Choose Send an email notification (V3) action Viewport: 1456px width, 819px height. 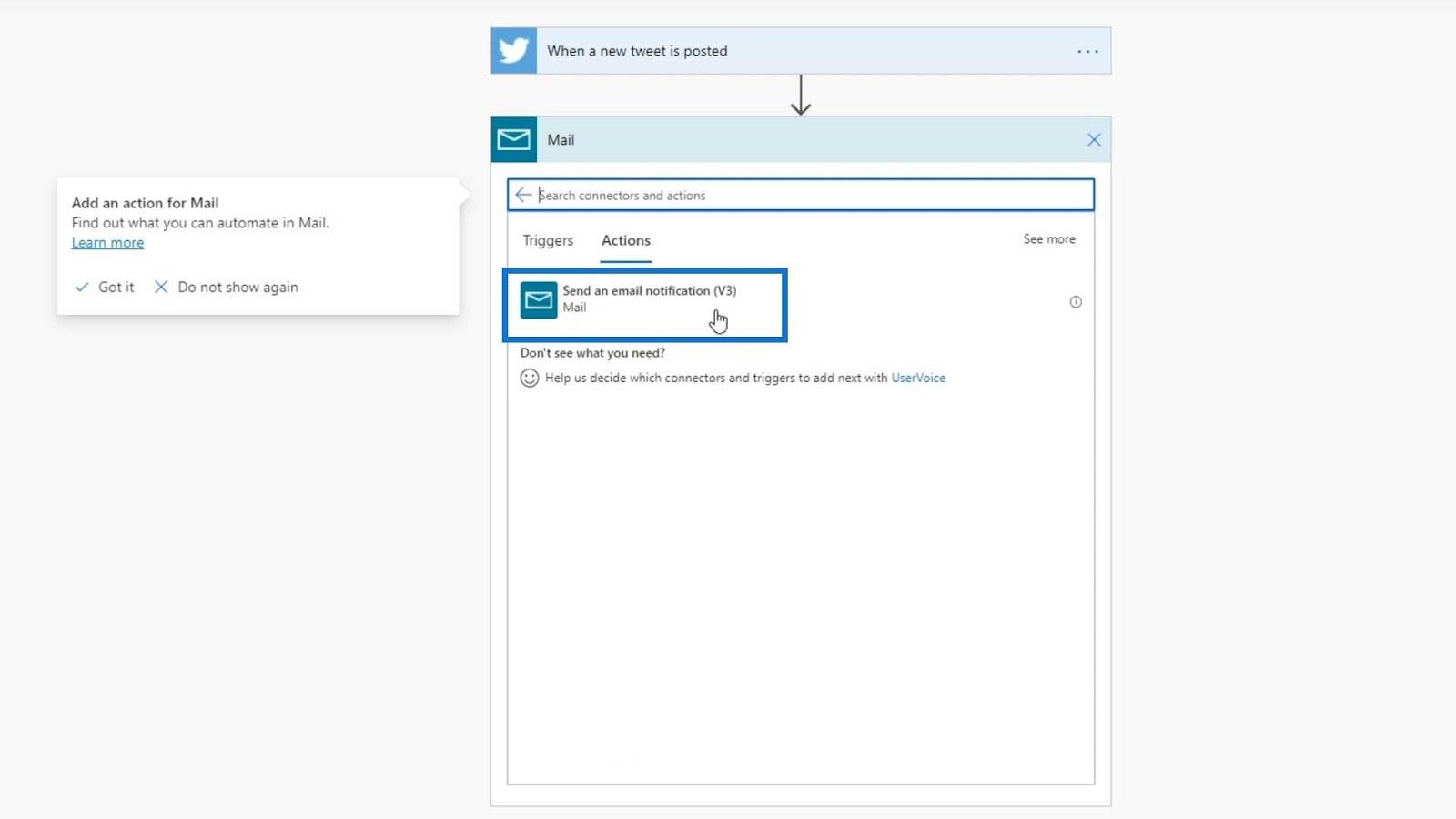[x=645, y=305]
